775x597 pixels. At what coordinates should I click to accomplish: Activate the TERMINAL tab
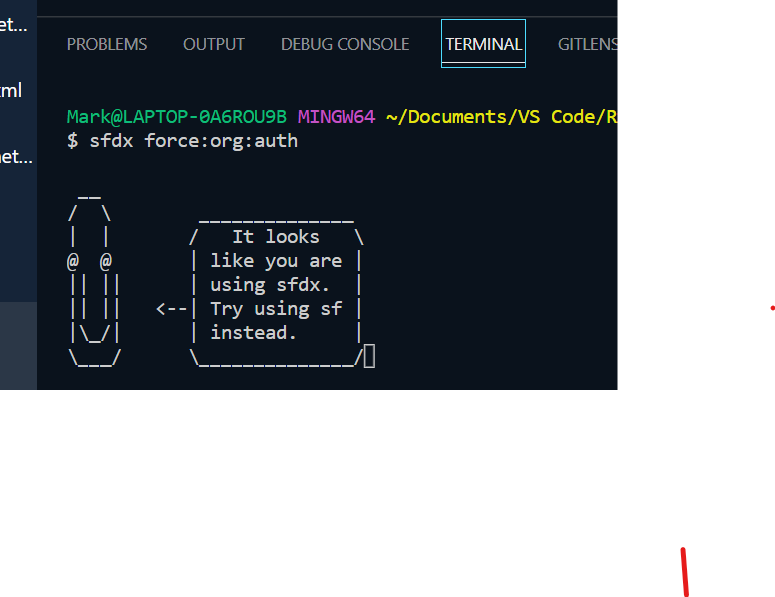(x=483, y=44)
